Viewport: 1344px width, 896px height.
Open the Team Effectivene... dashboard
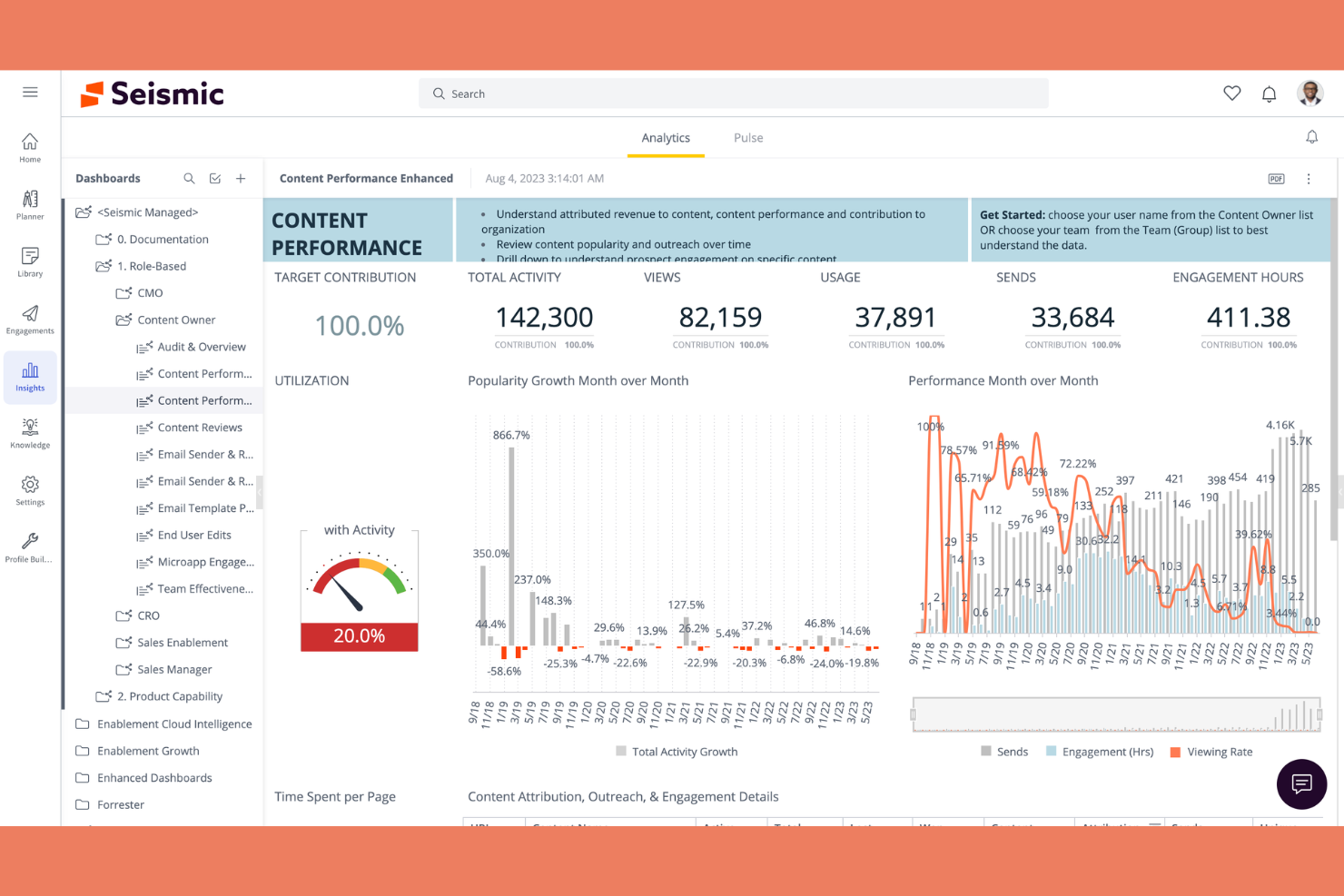pyautogui.click(x=195, y=589)
